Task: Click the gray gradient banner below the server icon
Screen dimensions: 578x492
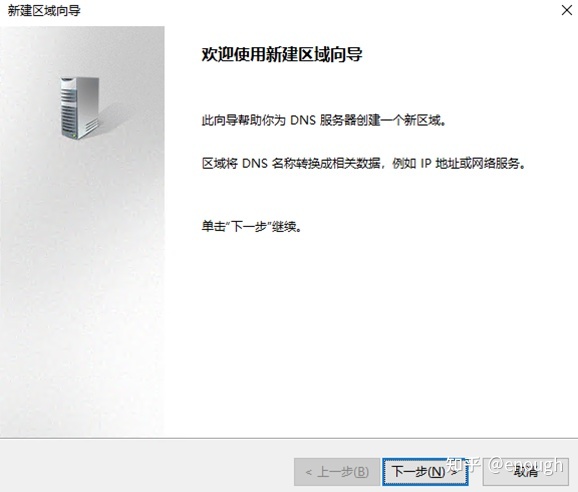Action: click(x=82, y=287)
